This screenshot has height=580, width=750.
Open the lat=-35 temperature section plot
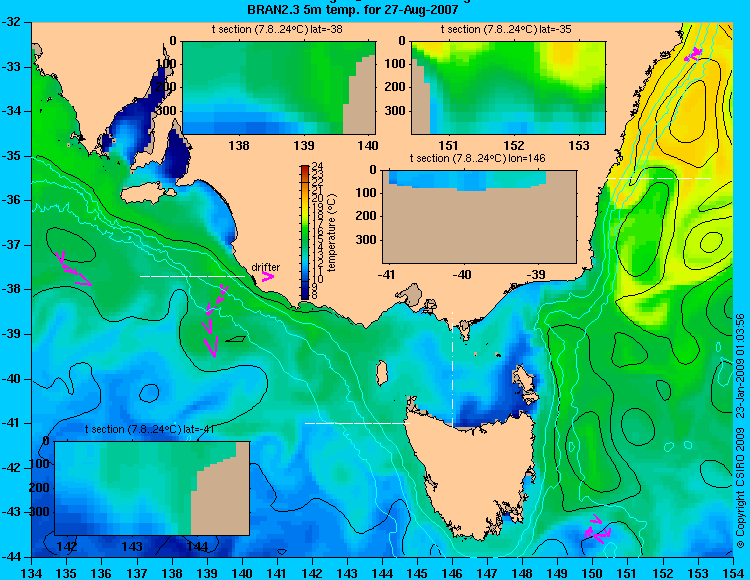click(x=508, y=88)
